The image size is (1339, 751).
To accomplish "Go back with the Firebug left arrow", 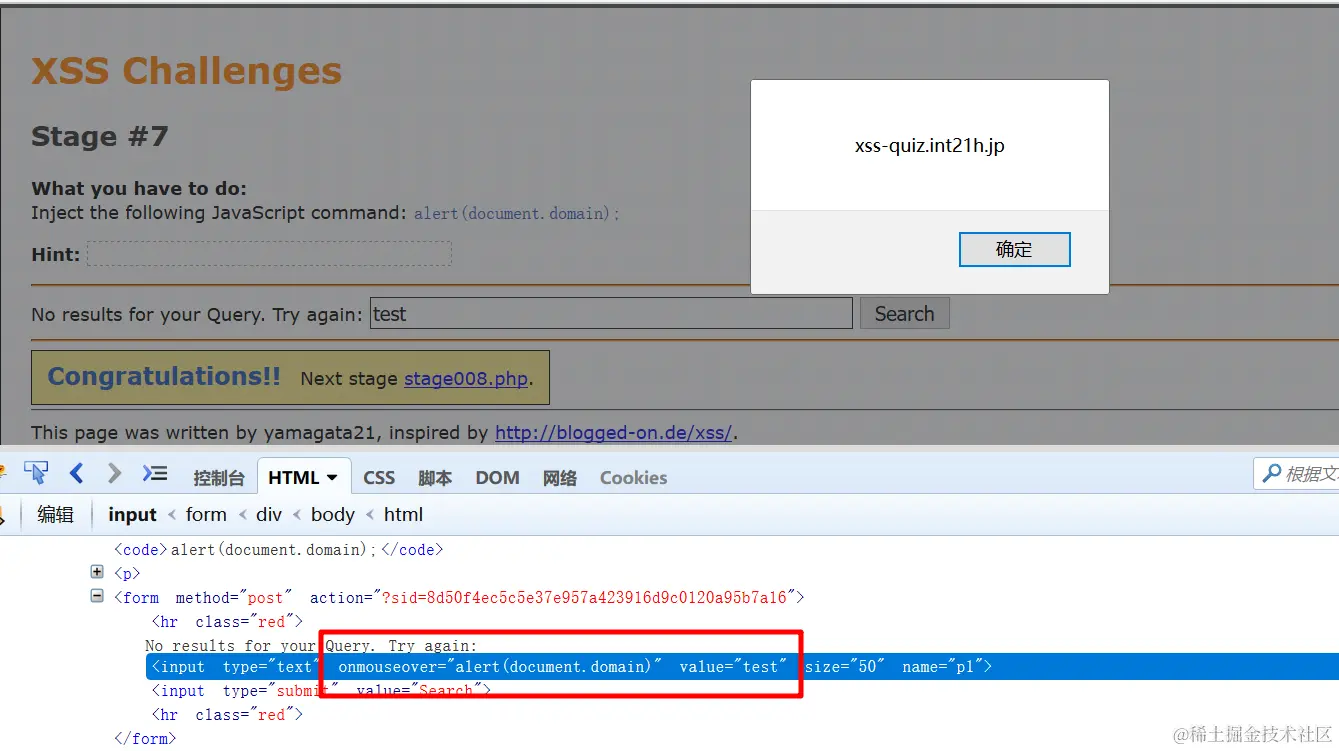I will click(x=77, y=474).
